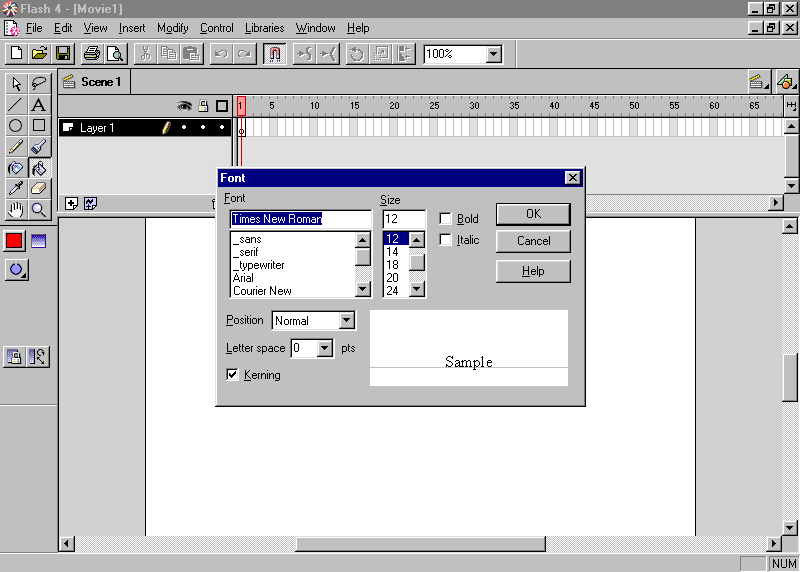The image size is (800, 572).
Task: Open the File menu
Action: (34, 28)
